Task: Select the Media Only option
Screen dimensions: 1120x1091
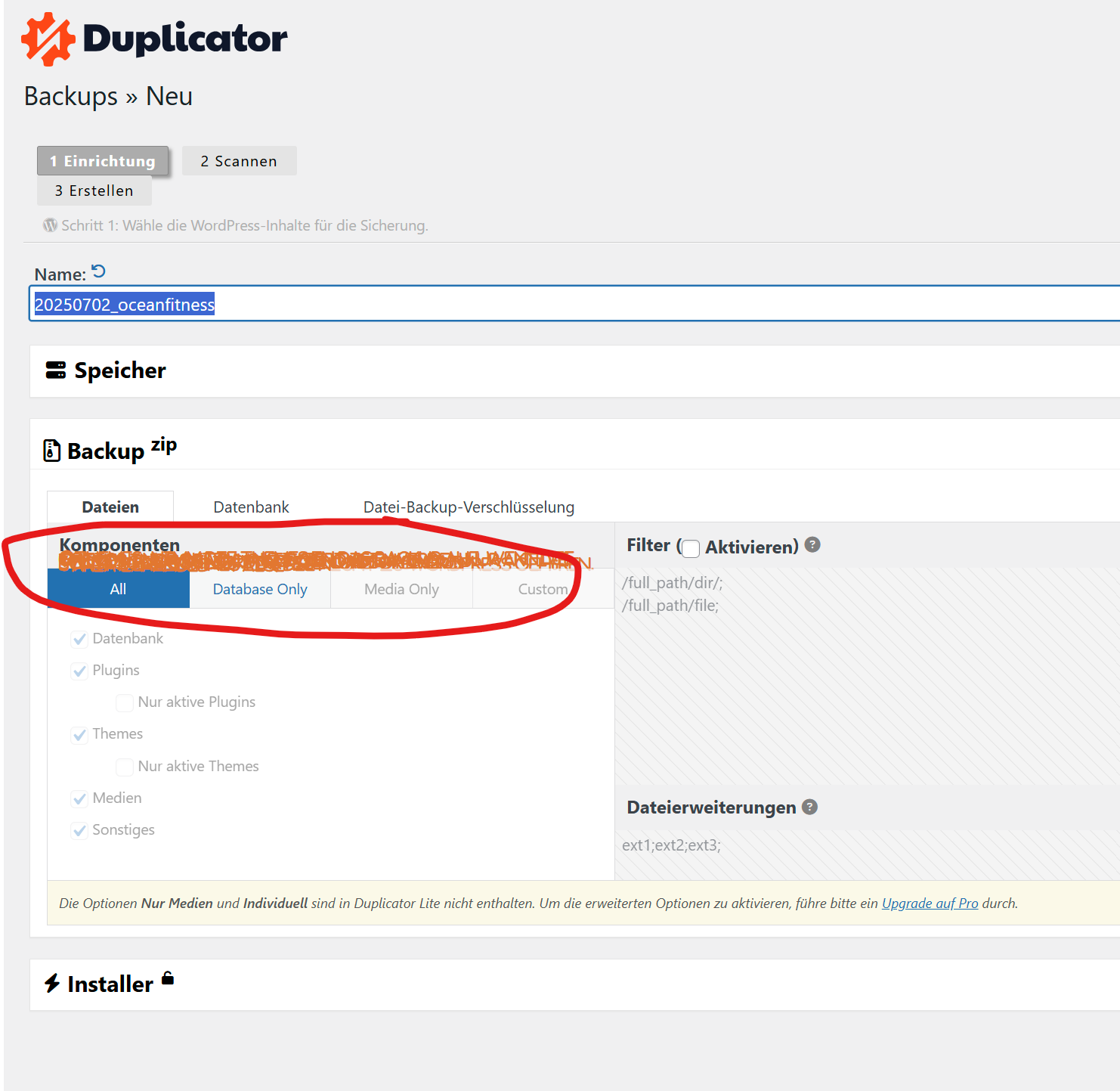Action: [x=401, y=589]
